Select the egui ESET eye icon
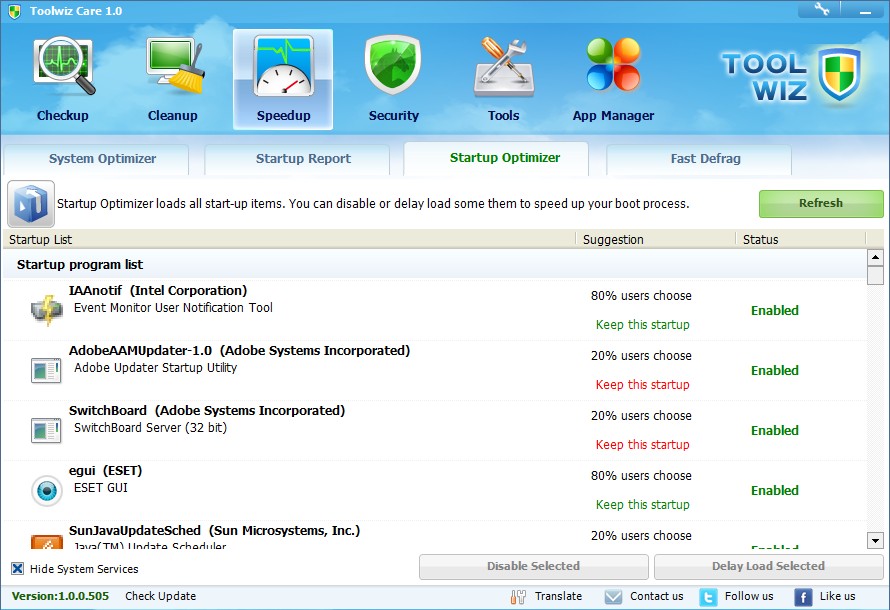 [x=47, y=490]
